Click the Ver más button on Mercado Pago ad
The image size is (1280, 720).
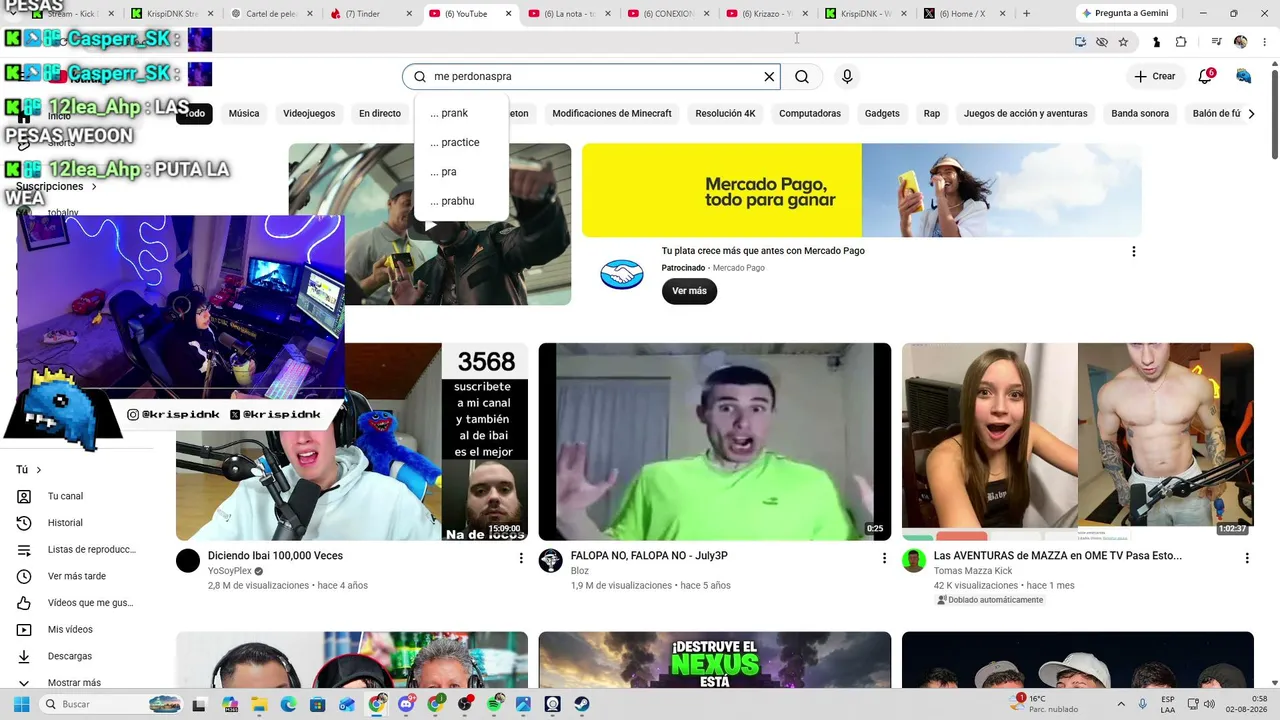(x=689, y=291)
